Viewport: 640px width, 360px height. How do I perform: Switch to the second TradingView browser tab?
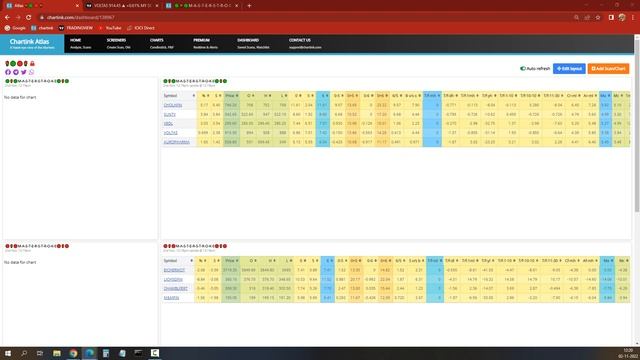tap(122, 6)
